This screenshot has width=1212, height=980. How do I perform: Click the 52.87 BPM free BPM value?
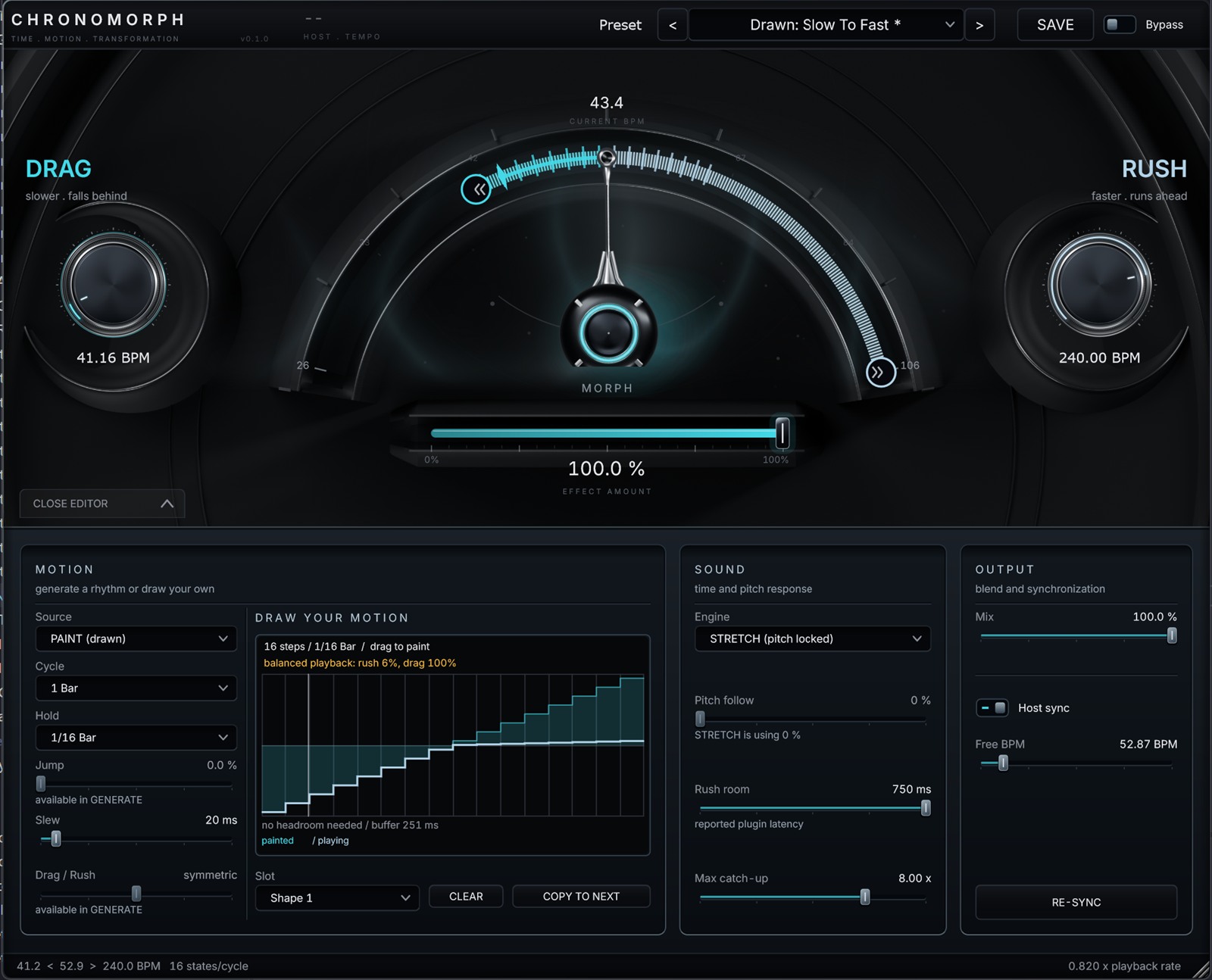click(x=1148, y=744)
